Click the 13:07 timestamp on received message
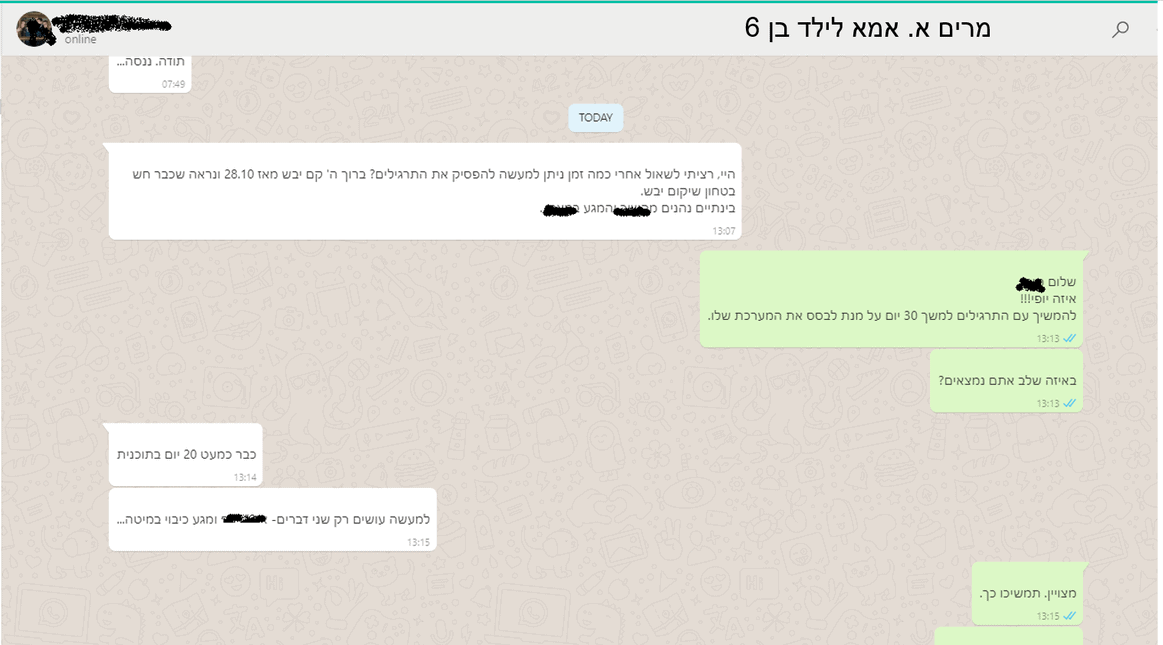 (x=724, y=231)
